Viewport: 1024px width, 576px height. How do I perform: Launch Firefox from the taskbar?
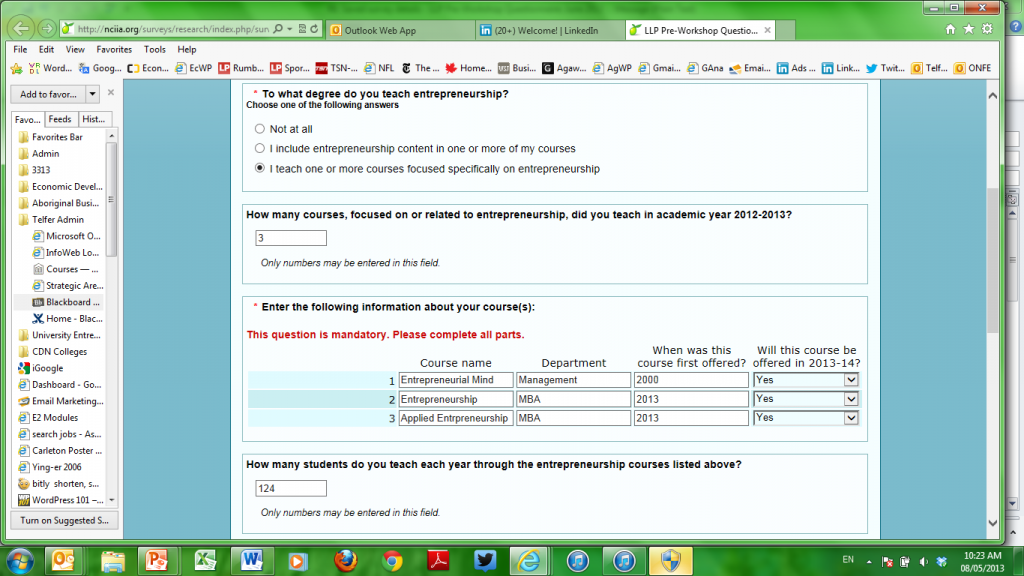pos(346,559)
